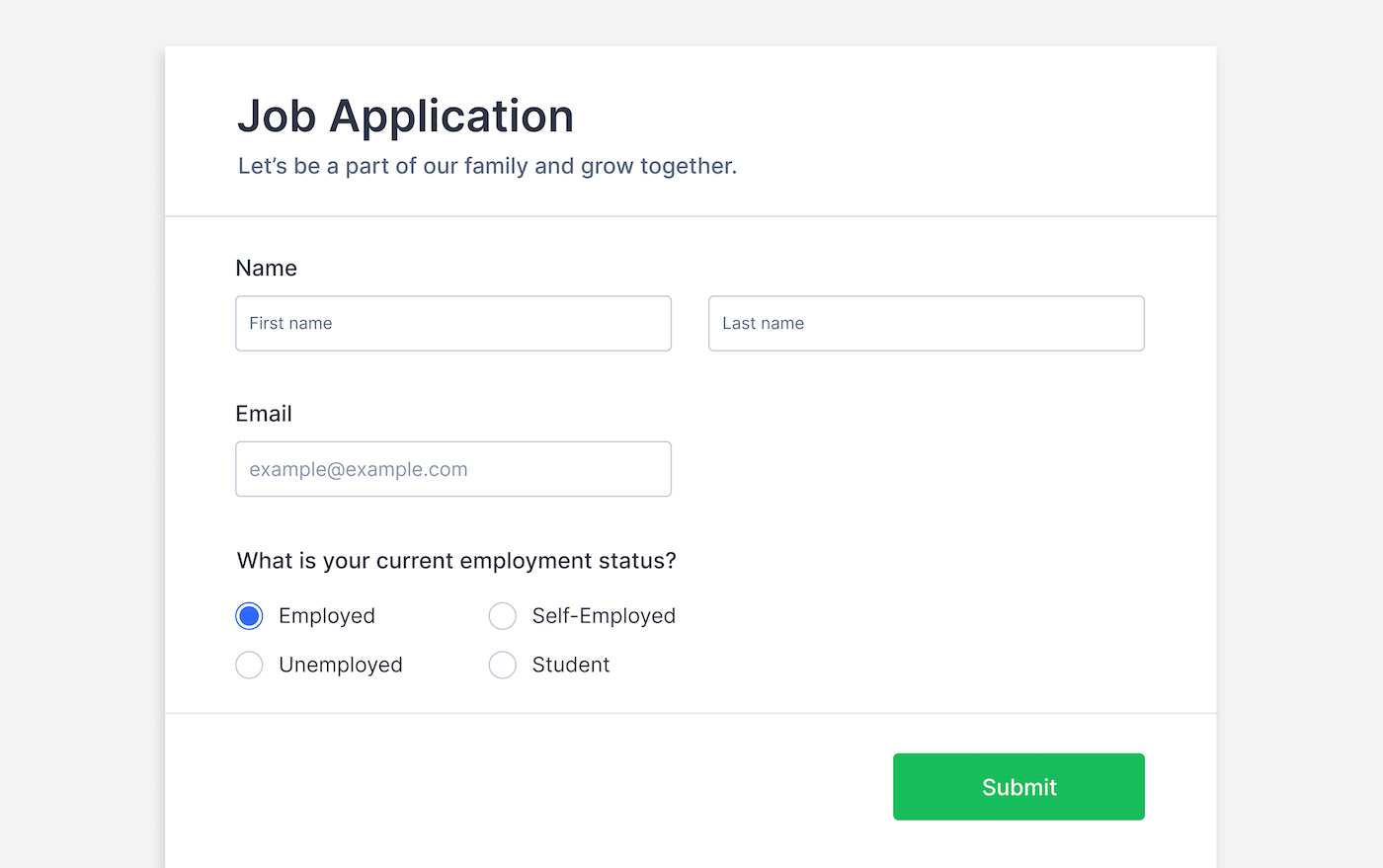
Task: Select the Student radio button circle
Action: point(503,666)
